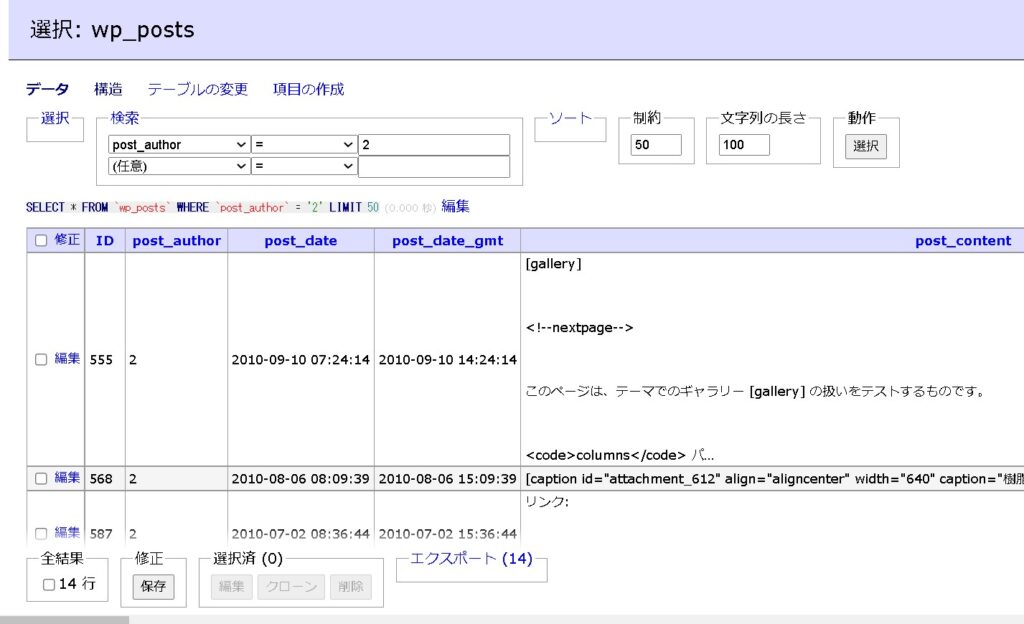Tick the checkbox for row ID 568
Viewport: 1024px width, 624px height.
41,478
